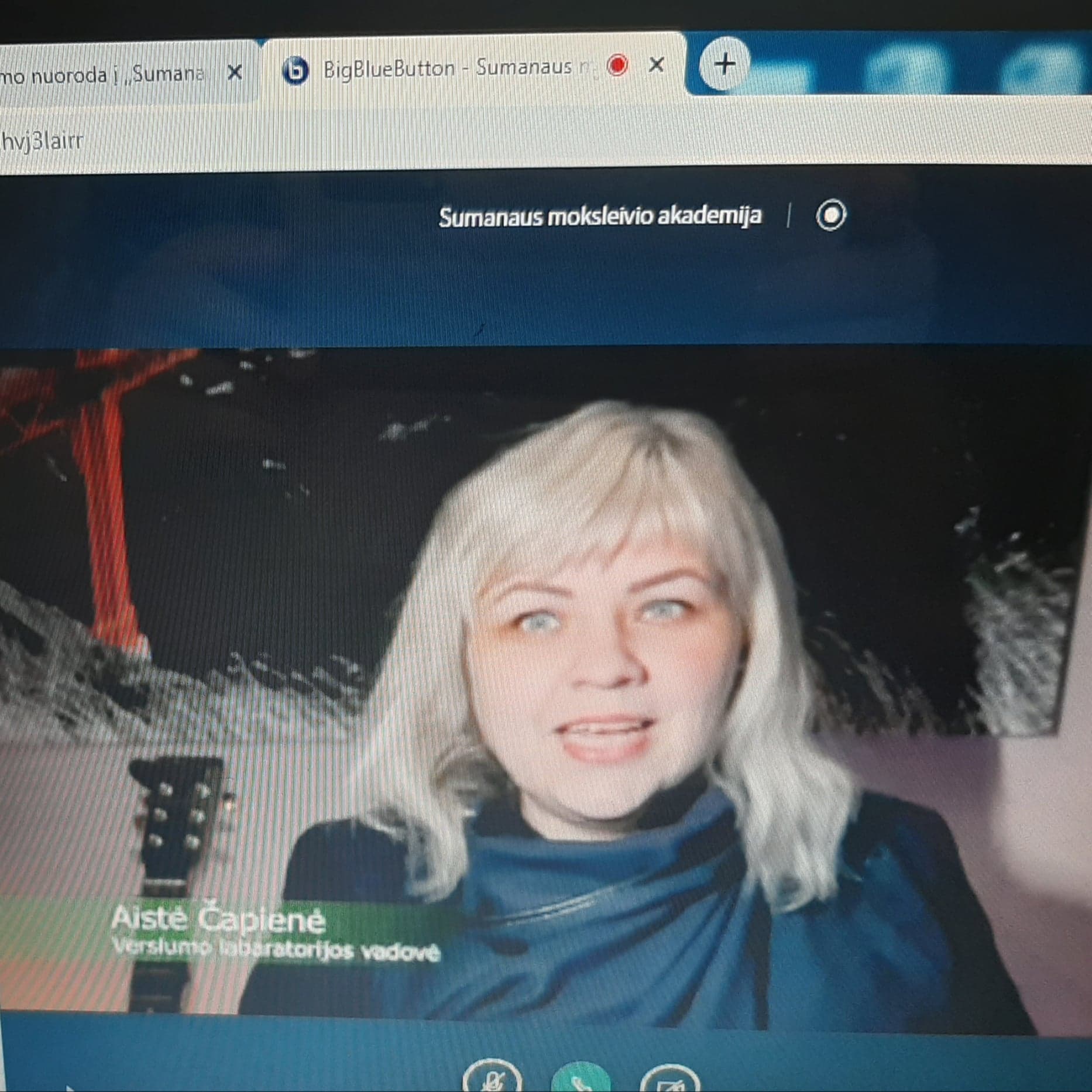This screenshot has width=1092, height=1092.
Task: Click the BigBlueButton favicon in the tab
Action: coord(296,71)
